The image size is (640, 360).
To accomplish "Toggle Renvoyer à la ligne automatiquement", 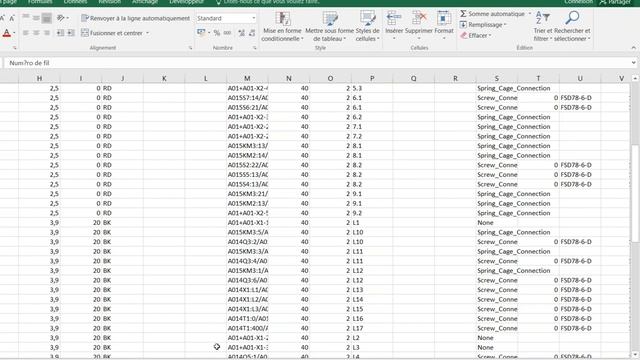I will point(136,18).
